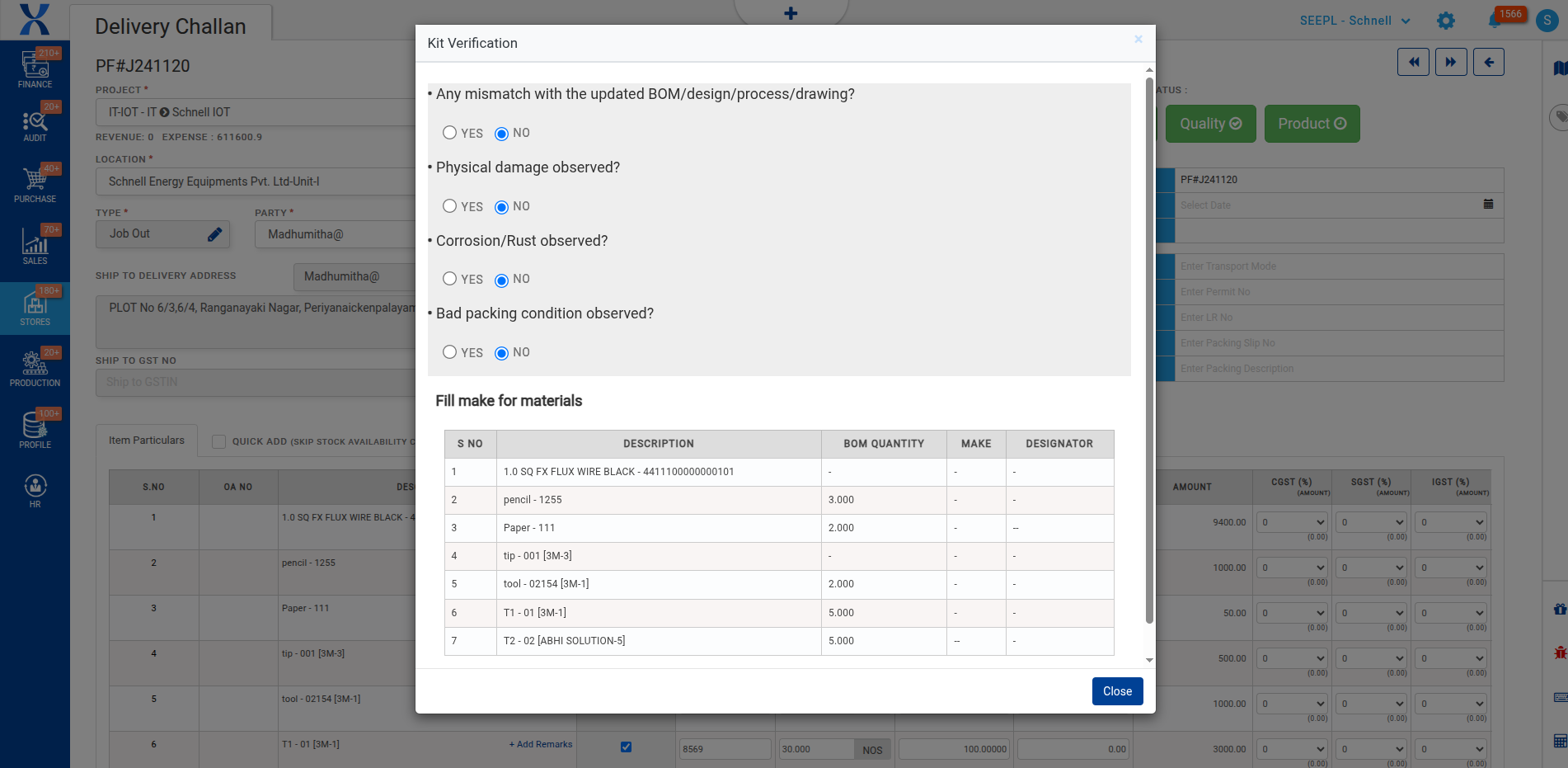
Task: Open the Audit module icon
Action: click(35, 125)
